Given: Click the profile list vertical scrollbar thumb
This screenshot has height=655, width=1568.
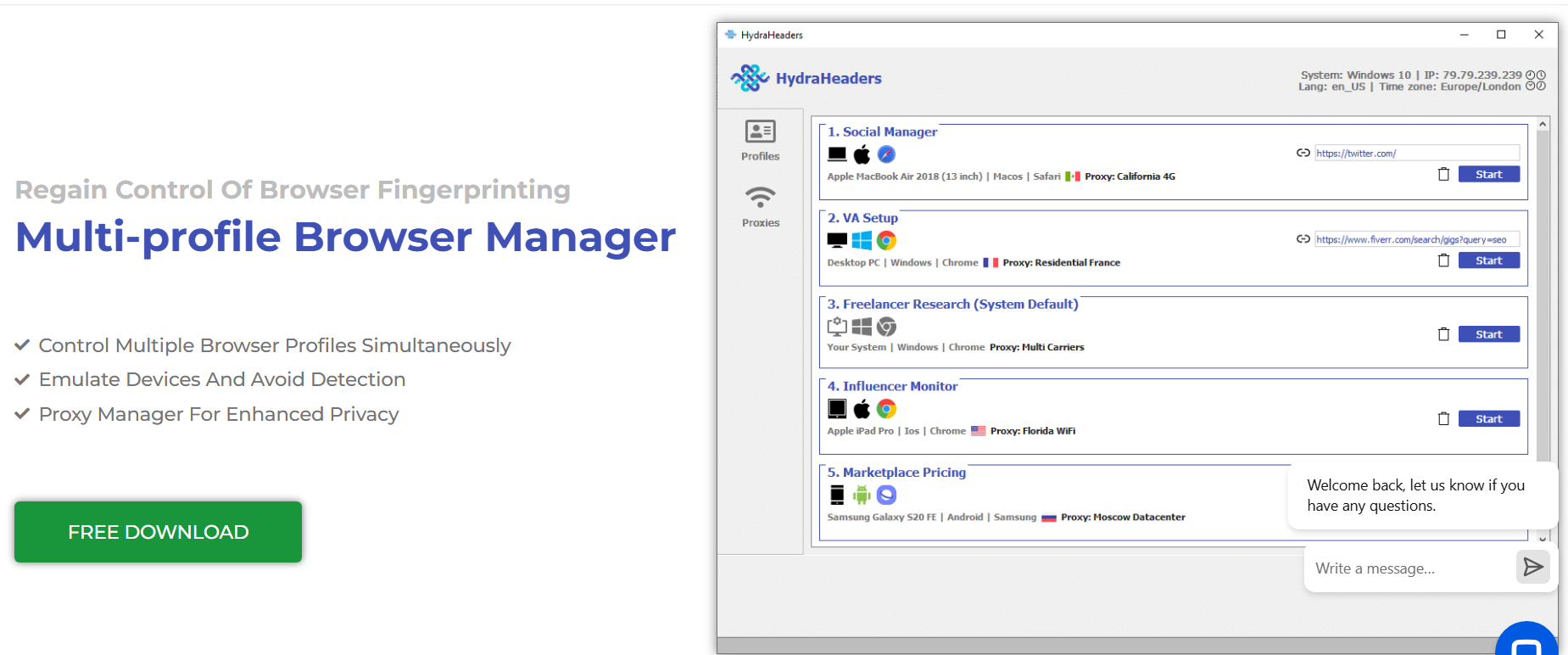Looking at the screenshot, I should 1543,296.
